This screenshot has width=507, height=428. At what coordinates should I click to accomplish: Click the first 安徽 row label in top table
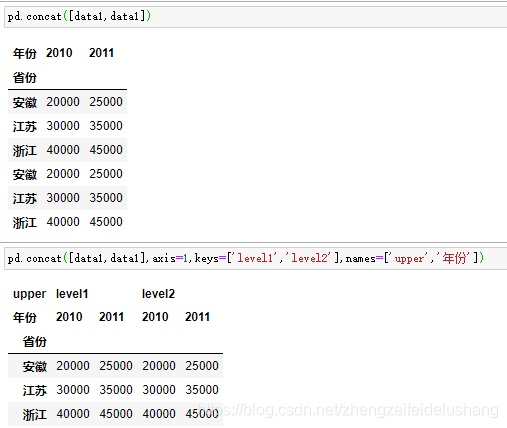coord(25,102)
